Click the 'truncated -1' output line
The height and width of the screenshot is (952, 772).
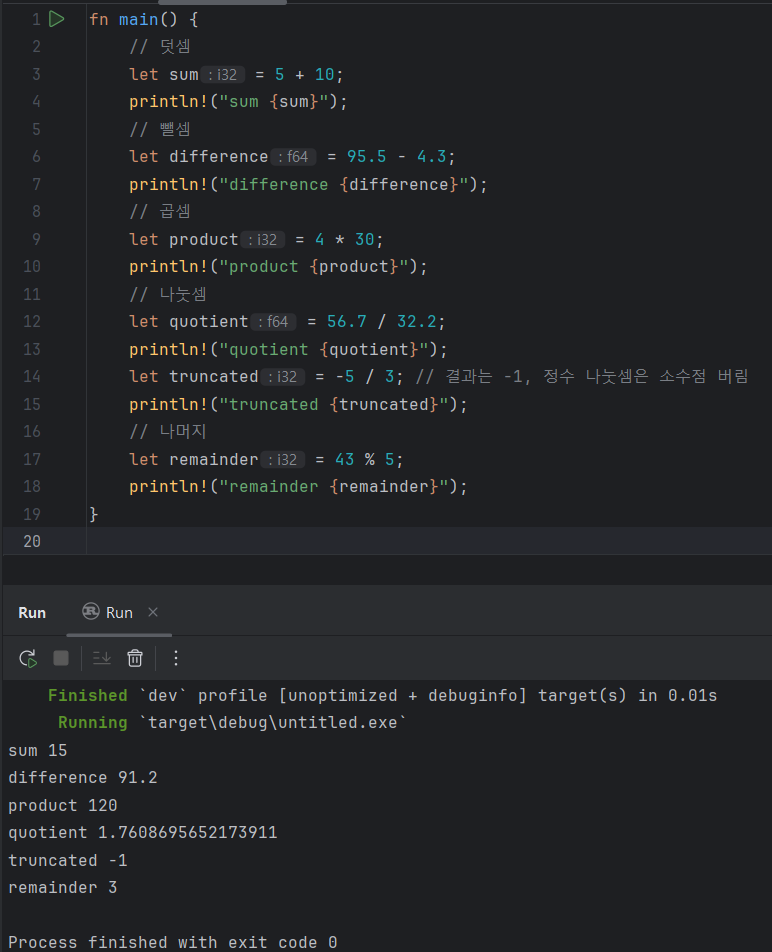point(68,860)
